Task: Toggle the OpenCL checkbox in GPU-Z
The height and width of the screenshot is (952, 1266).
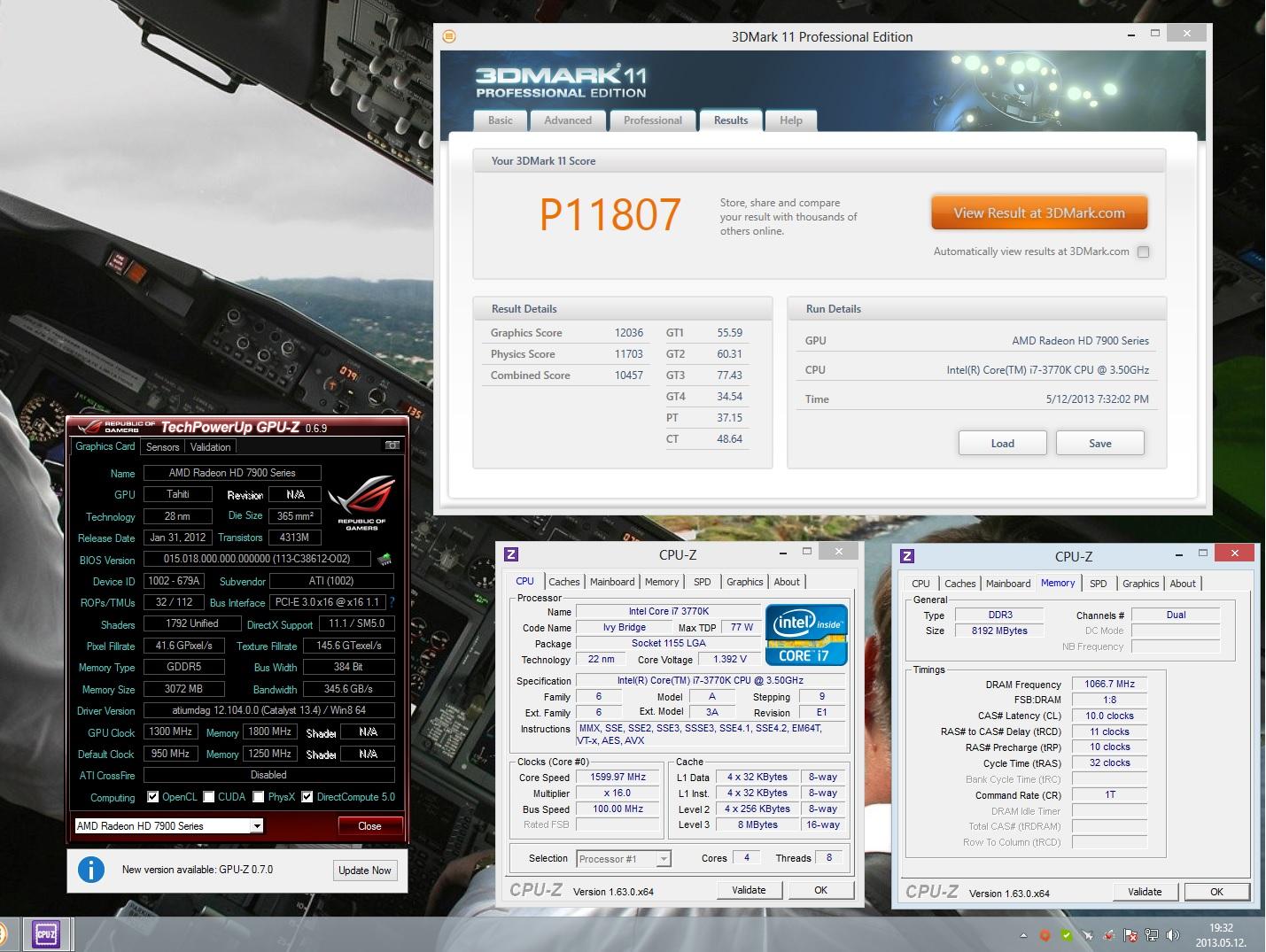Action: (153, 797)
